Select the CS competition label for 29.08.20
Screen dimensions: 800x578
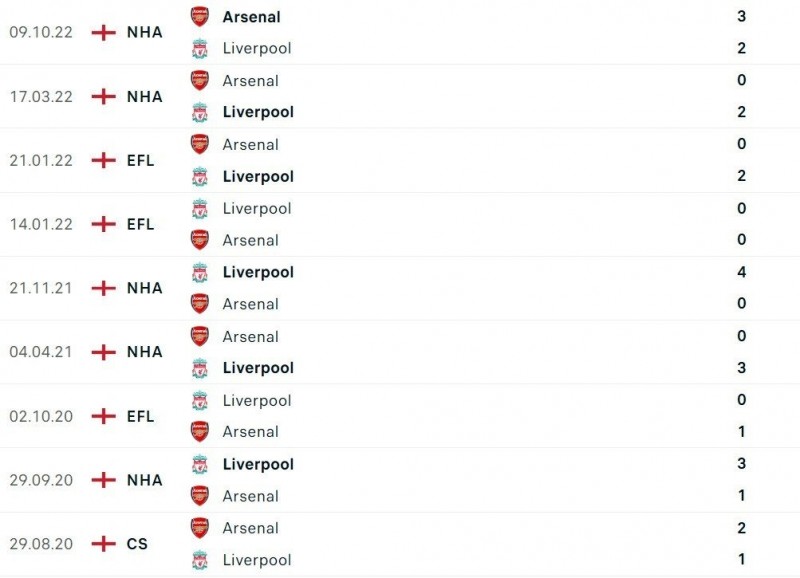[137, 544]
